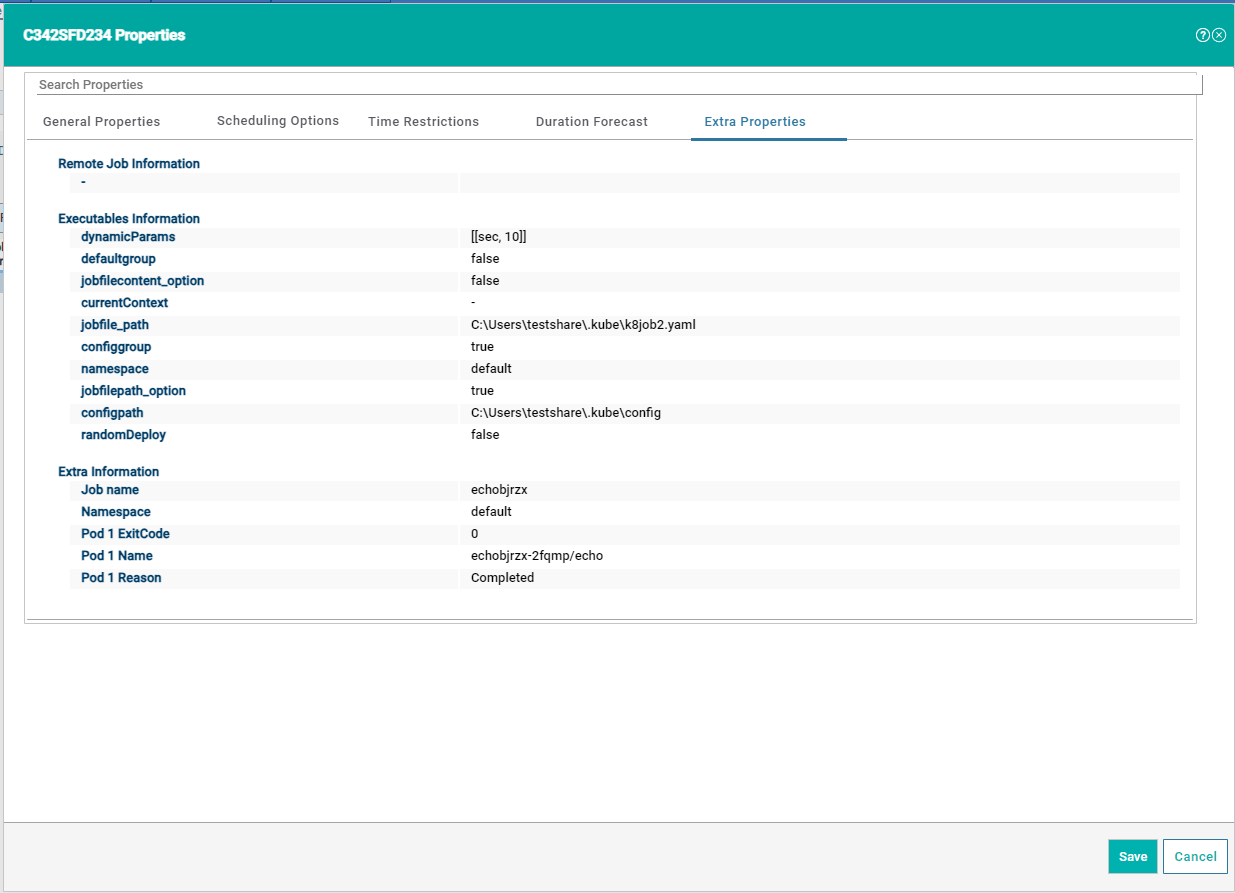
Task: Open help via the question mark icon
Action: [1202, 34]
